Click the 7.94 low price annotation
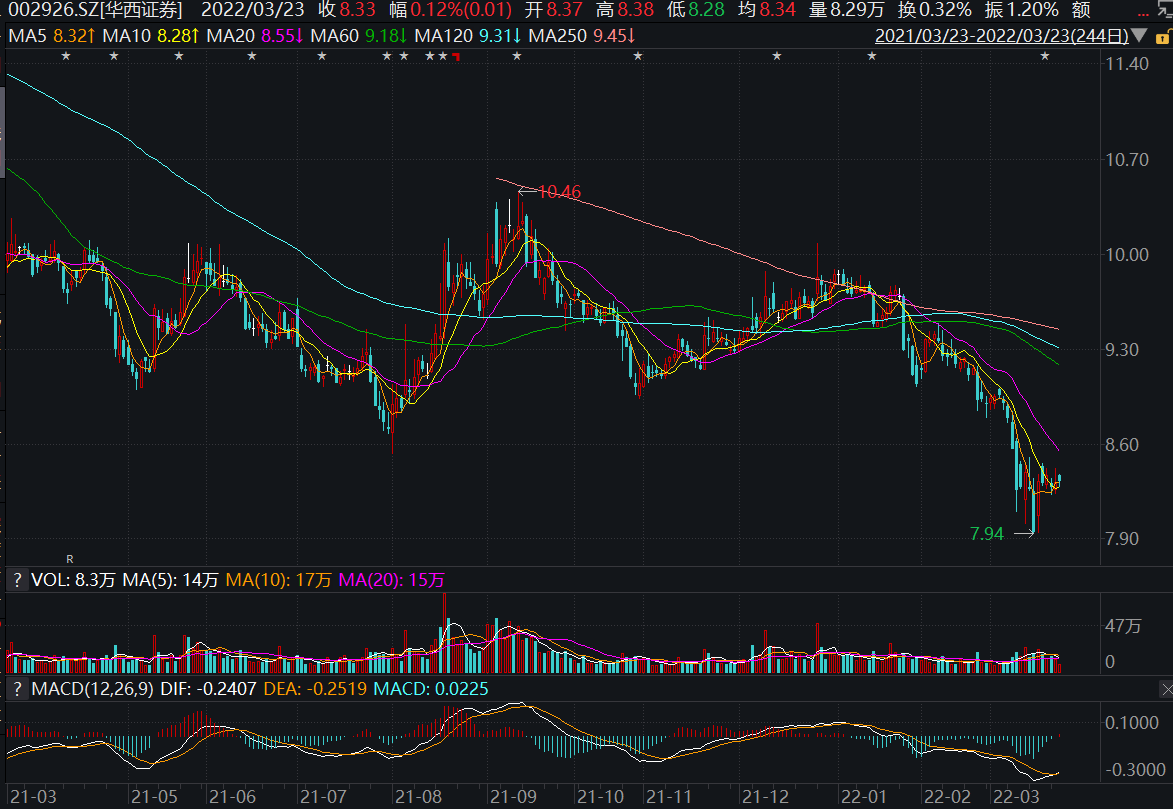Viewport: 1173px width, 809px height. 987,534
